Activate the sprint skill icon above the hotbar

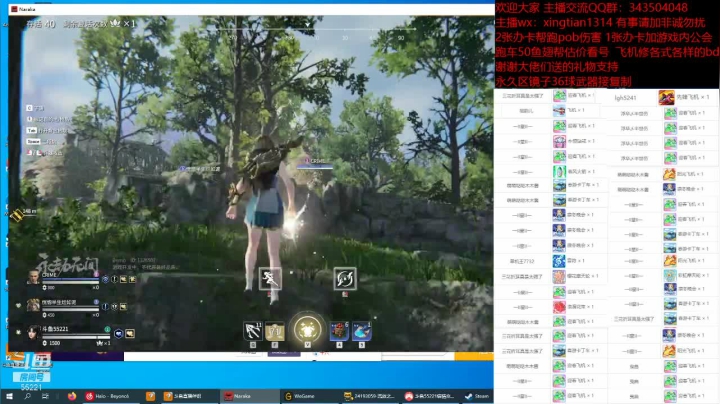(270, 278)
